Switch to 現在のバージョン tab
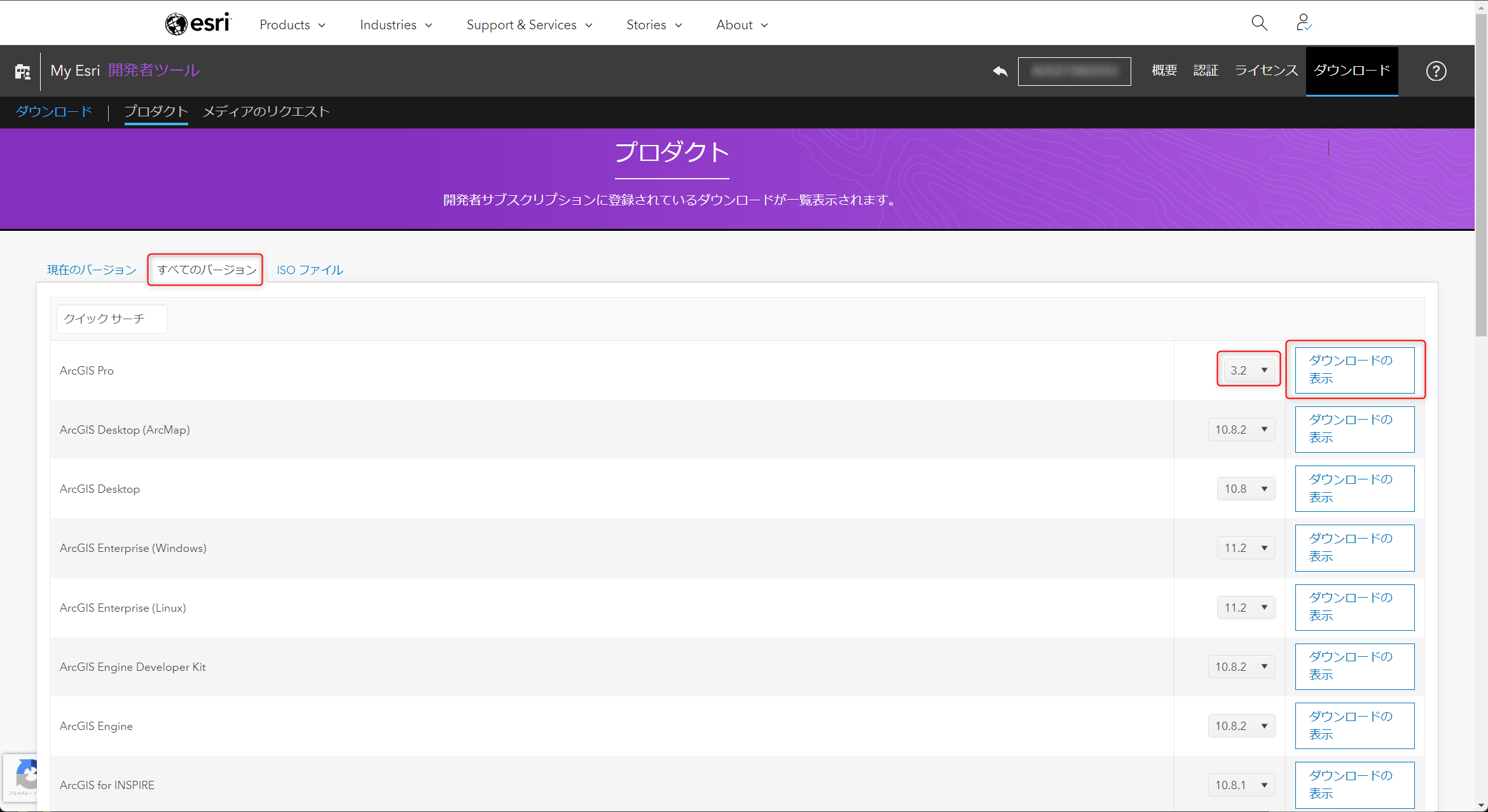 pyautogui.click(x=92, y=270)
